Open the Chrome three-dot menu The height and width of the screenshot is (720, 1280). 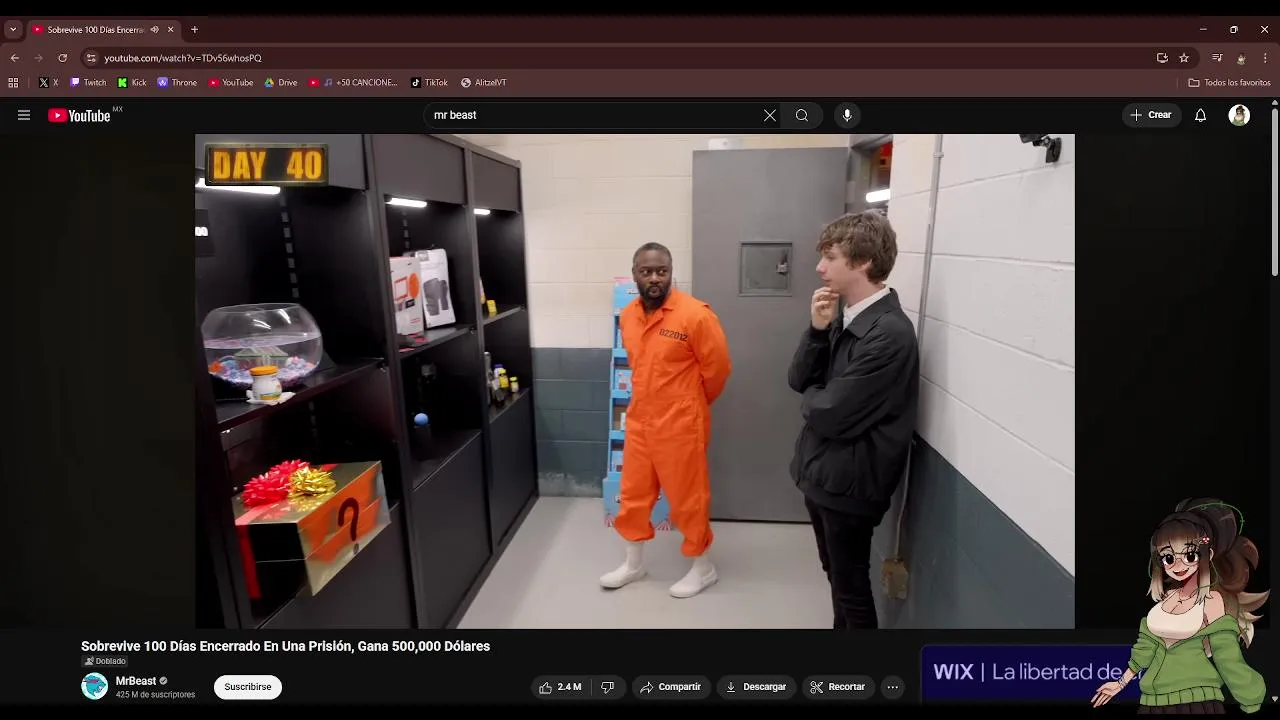[1265, 58]
